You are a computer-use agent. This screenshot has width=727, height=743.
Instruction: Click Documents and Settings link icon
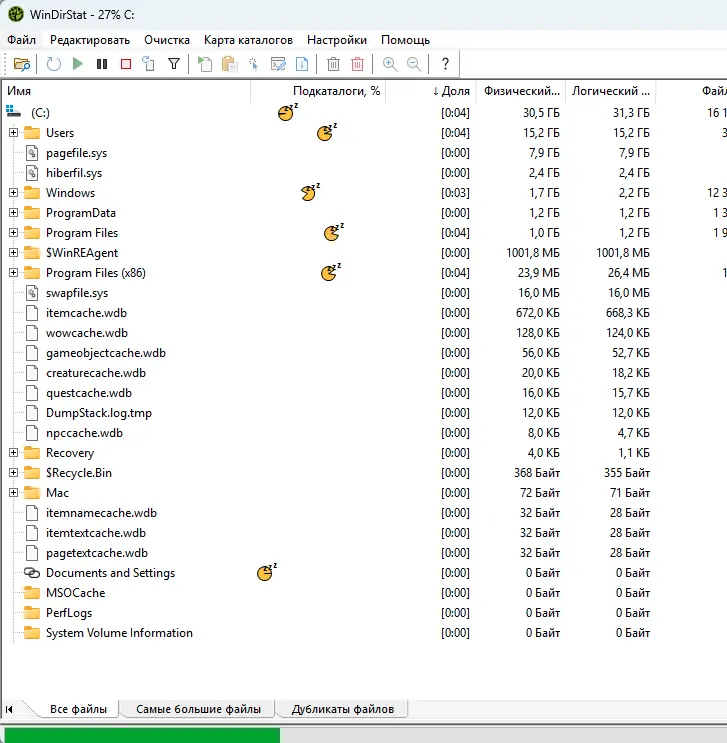[32, 572]
